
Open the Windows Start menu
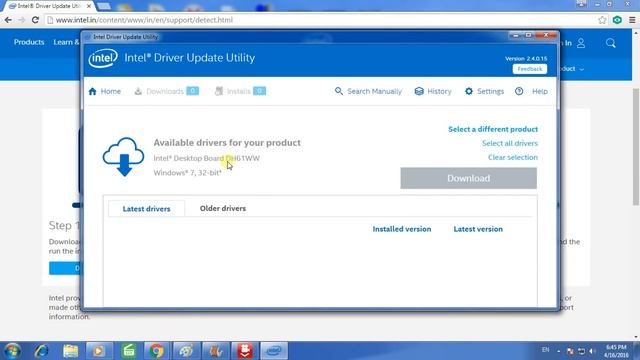pyautogui.click(x=12, y=351)
